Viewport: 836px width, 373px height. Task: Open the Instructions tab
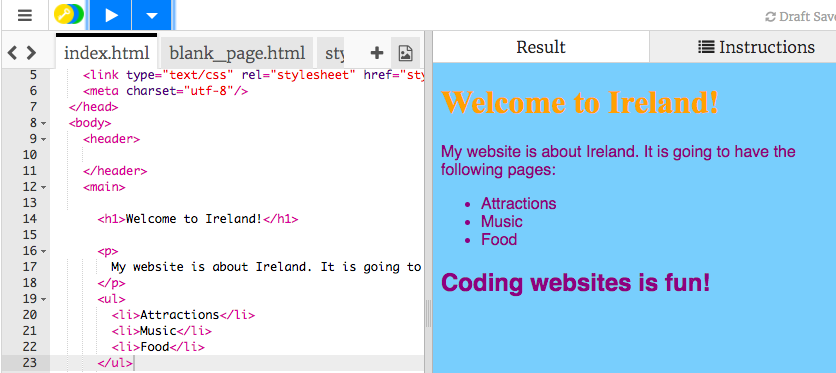click(756, 47)
